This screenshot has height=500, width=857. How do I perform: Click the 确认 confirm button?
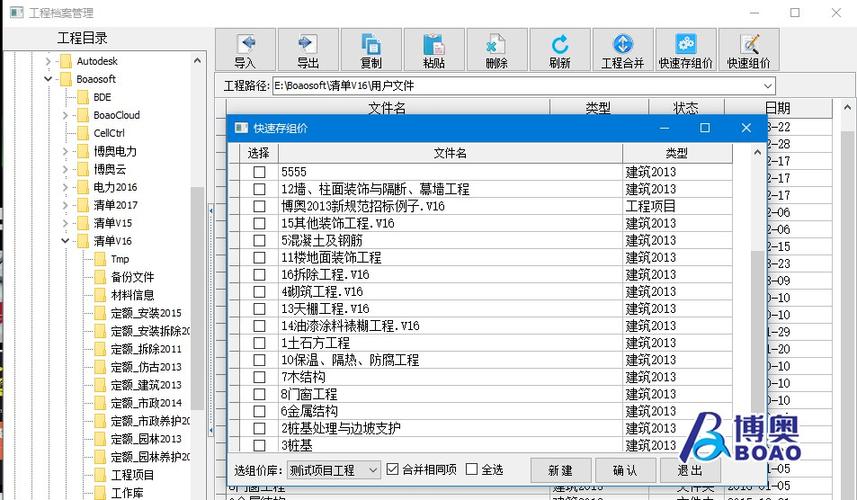(625, 470)
